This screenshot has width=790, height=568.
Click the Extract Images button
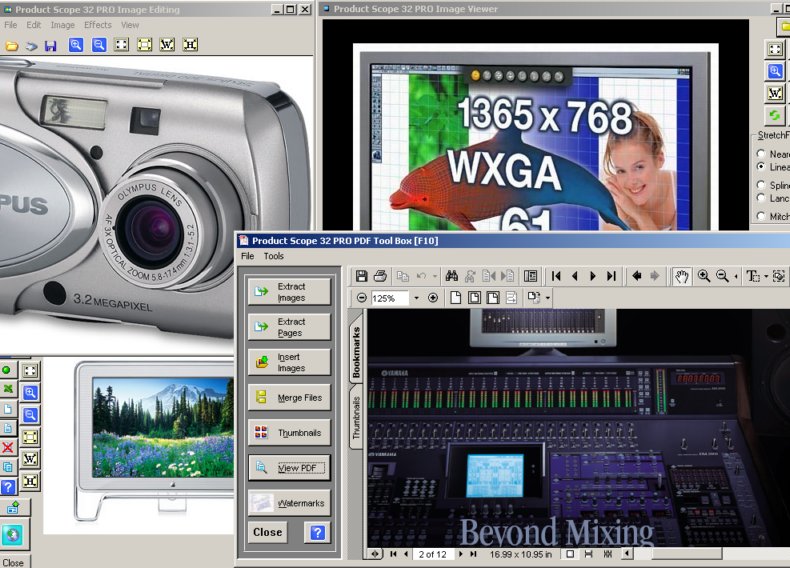pos(289,292)
